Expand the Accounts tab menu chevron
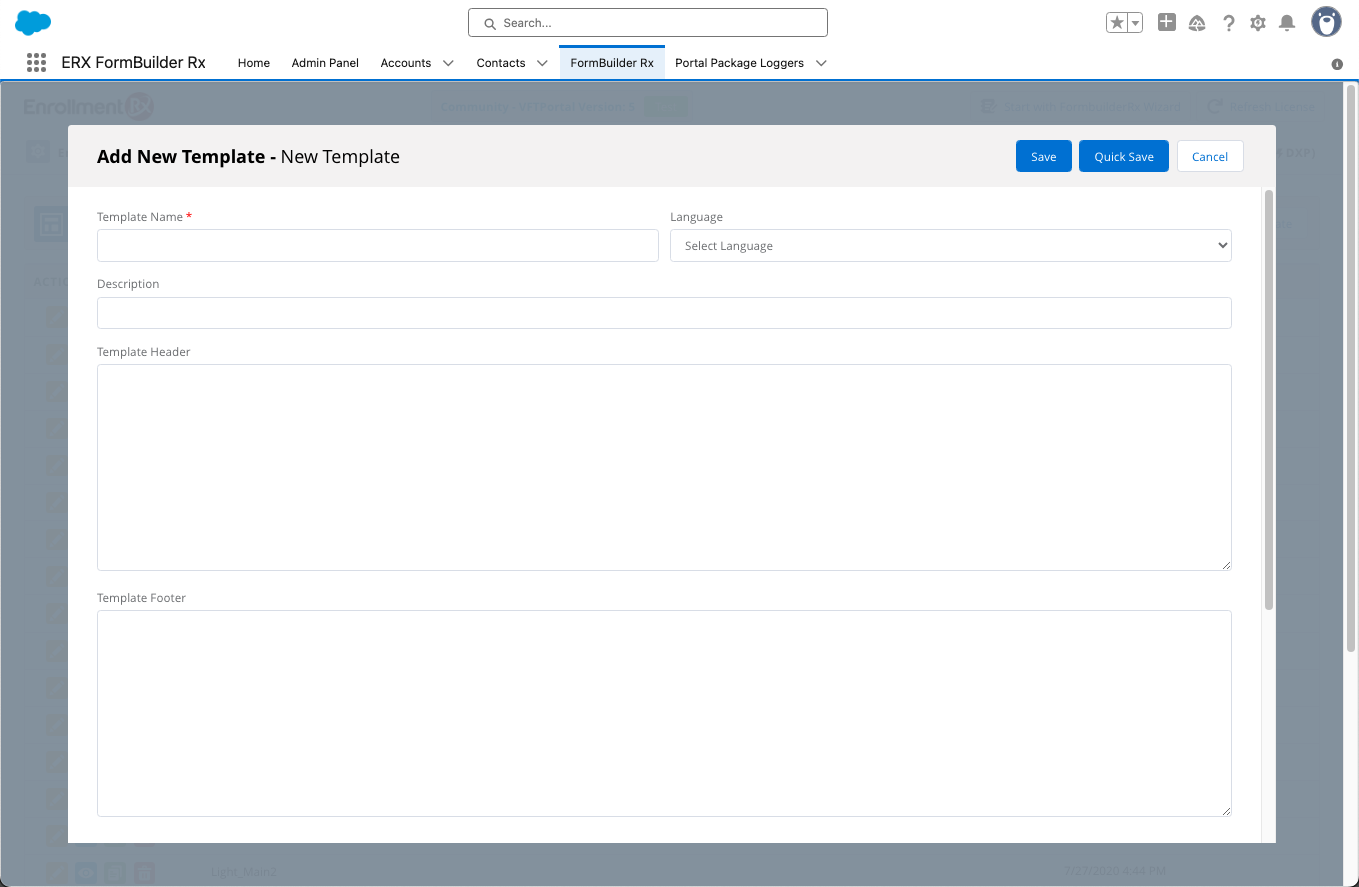 click(x=448, y=63)
